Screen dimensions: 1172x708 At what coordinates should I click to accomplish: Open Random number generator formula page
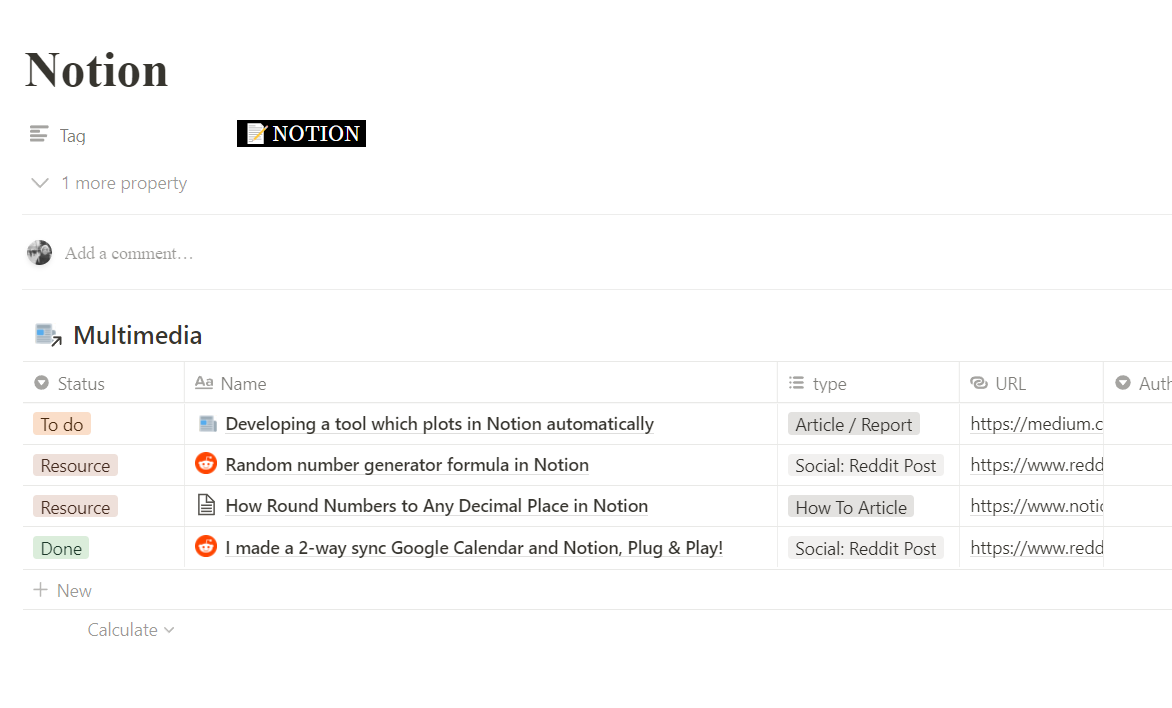pos(407,465)
